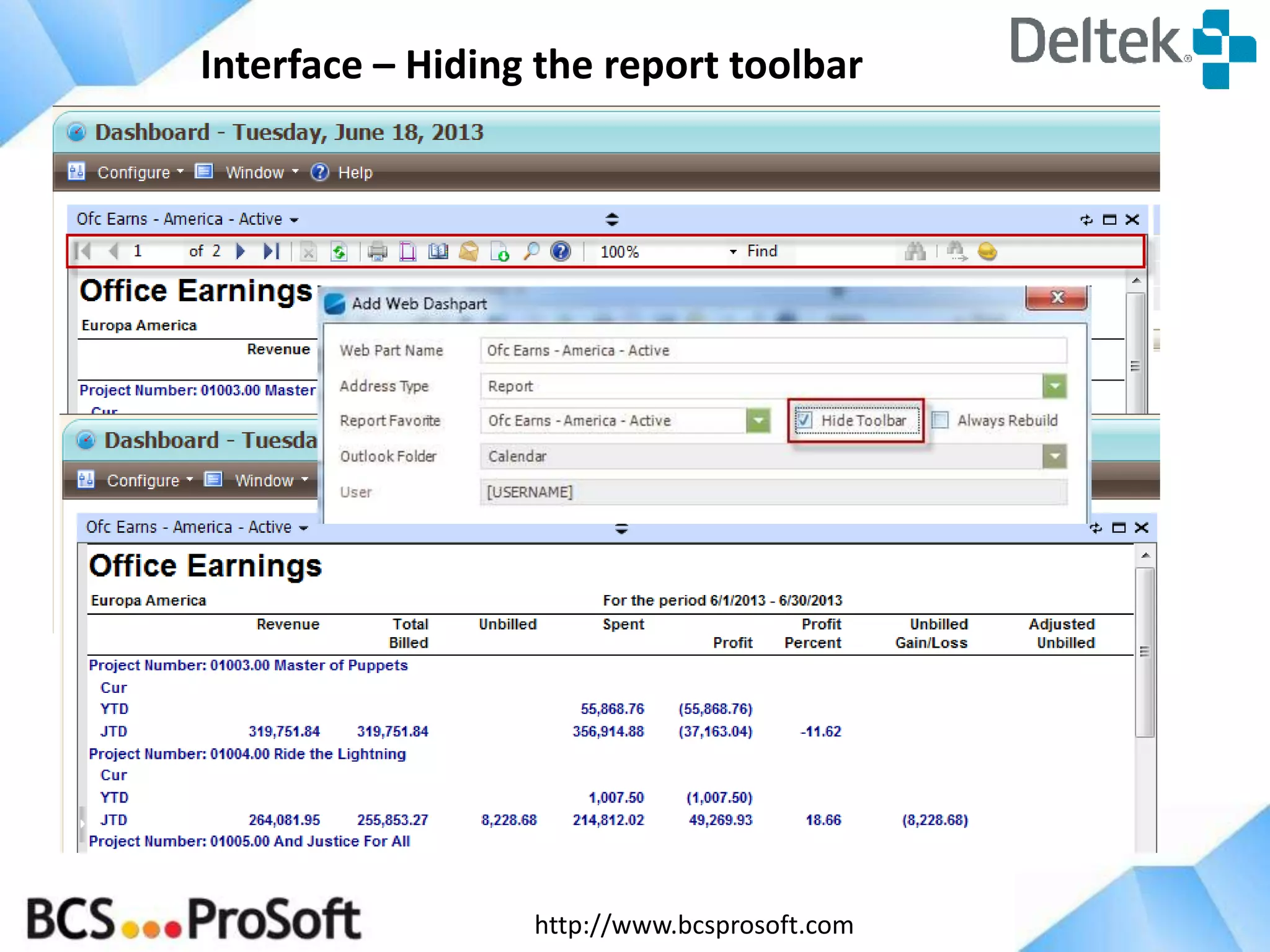Screen dimensions: 1270x952
Task: Email the report using envelope icon
Action: coord(469,252)
